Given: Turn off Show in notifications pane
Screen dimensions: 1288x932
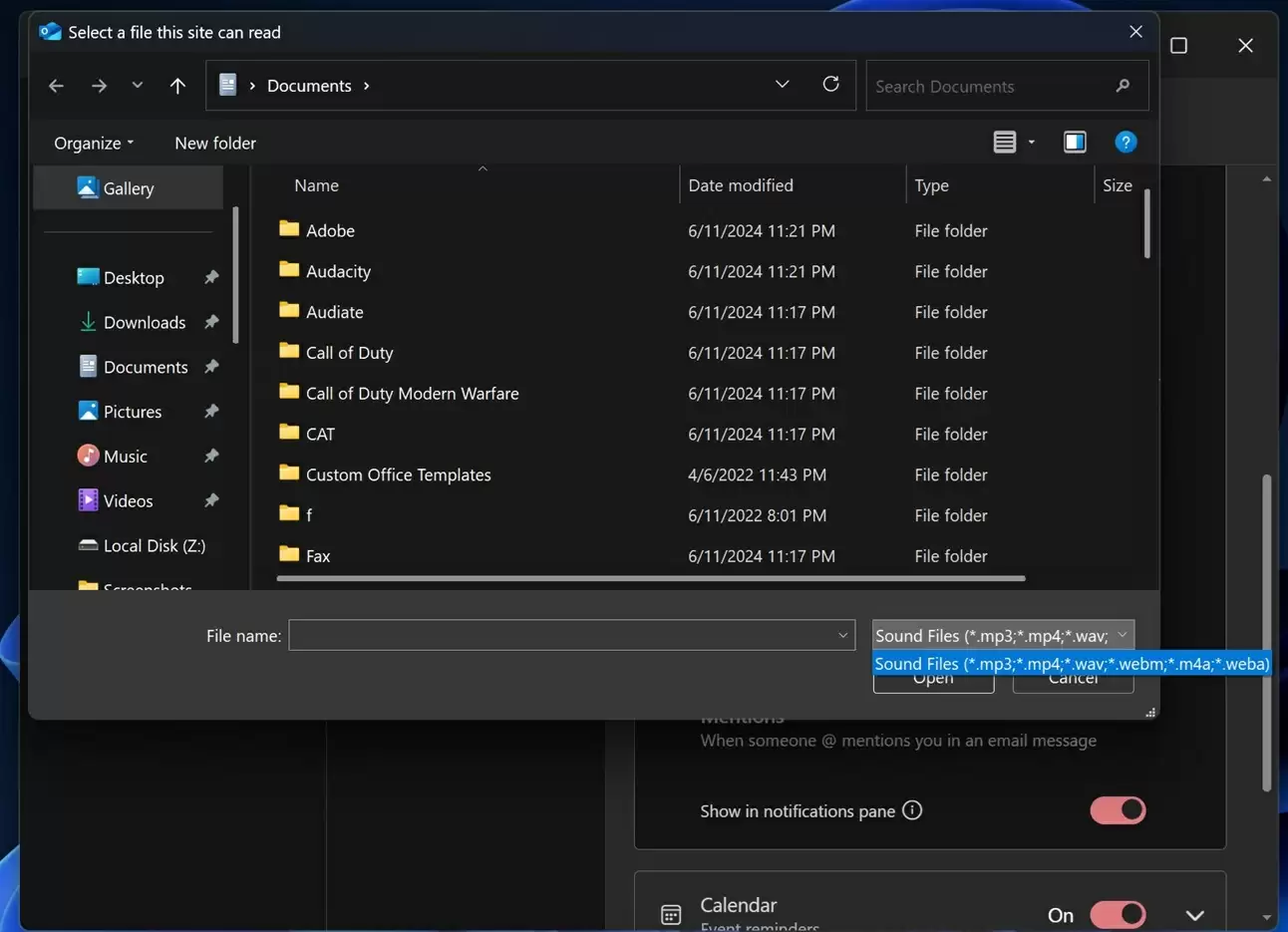Looking at the screenshot, I should click(x=1117, y=810).
